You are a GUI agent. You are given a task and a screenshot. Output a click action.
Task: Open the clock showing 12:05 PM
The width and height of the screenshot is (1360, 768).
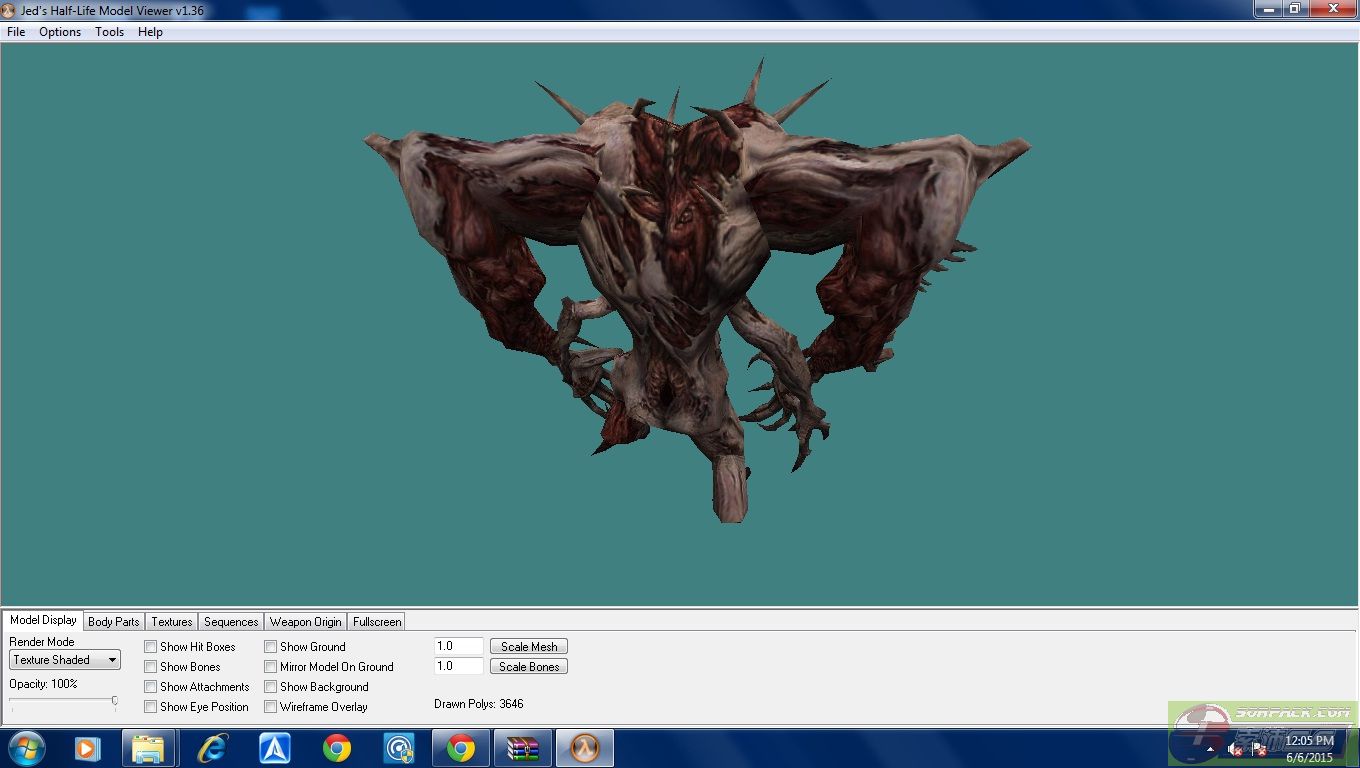click(x=1309, y=749)
